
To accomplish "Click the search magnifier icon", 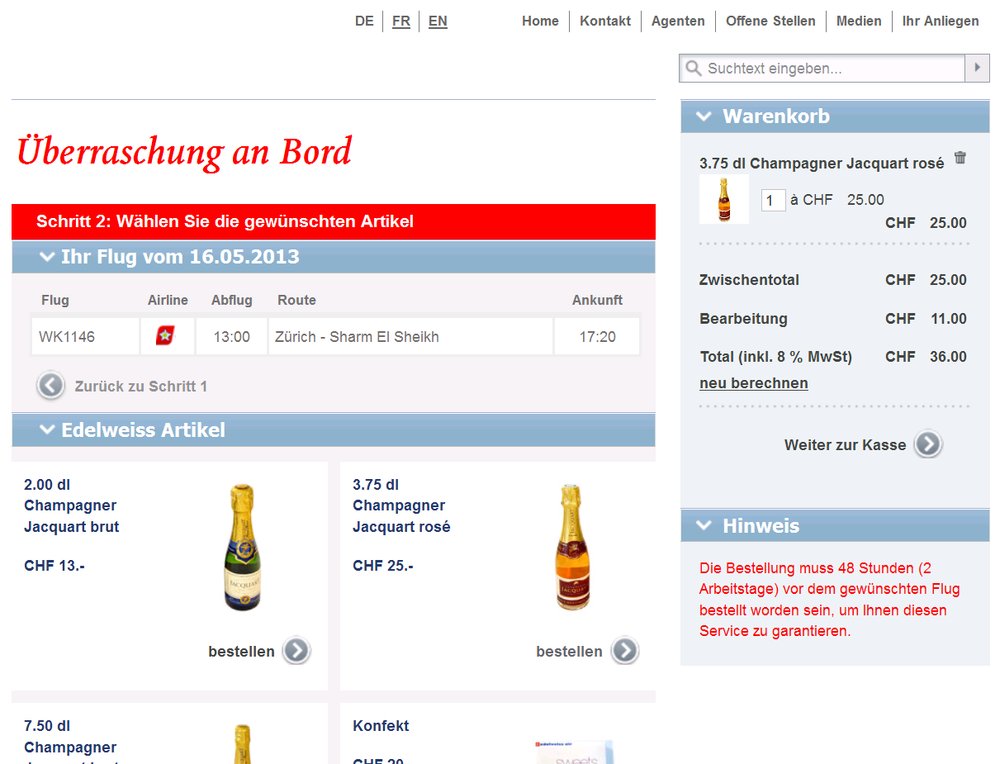I will pyautogui.click(x=693, y=68).
